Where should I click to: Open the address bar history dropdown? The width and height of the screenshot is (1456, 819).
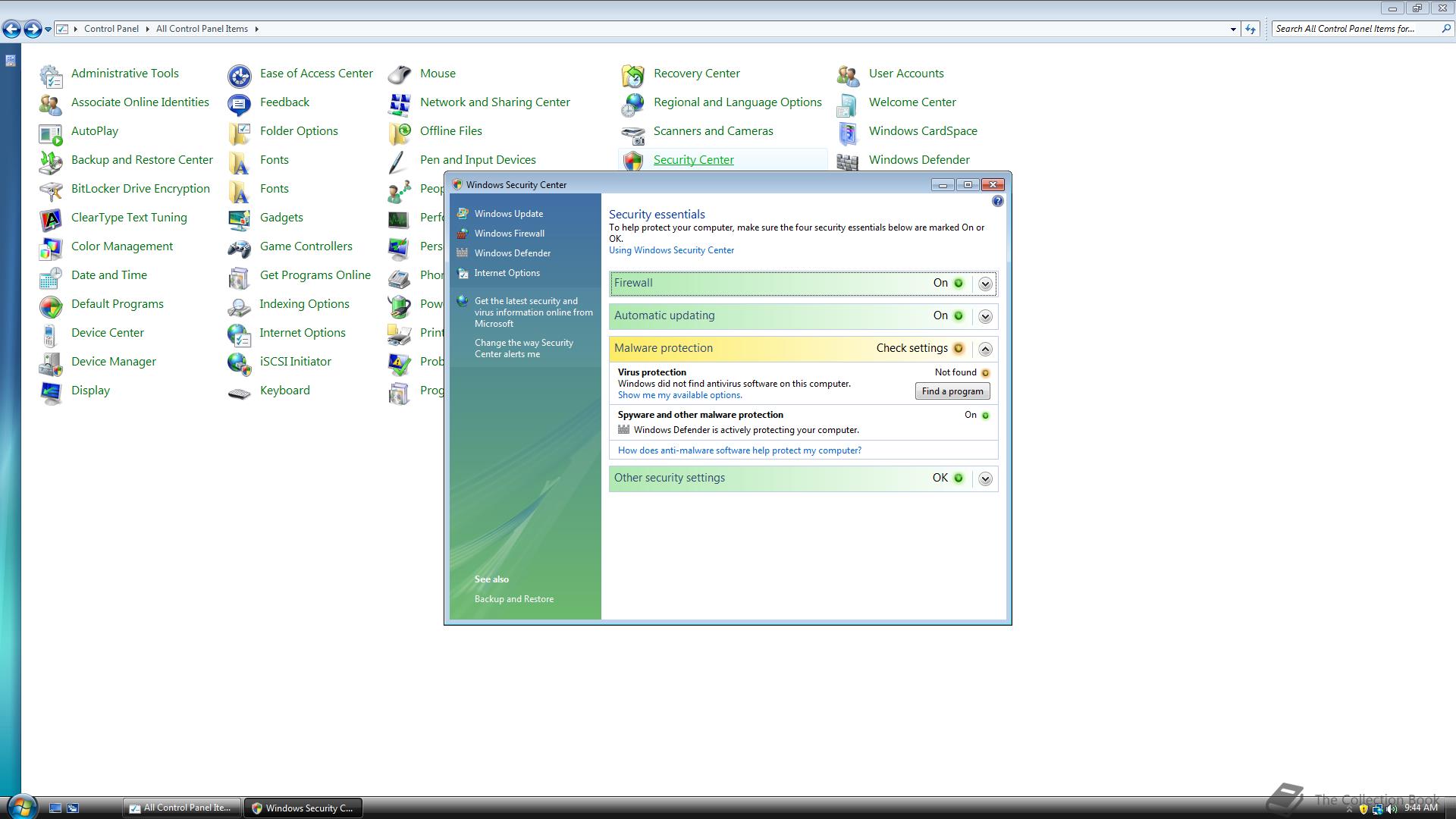click(x=1232, y=29)
